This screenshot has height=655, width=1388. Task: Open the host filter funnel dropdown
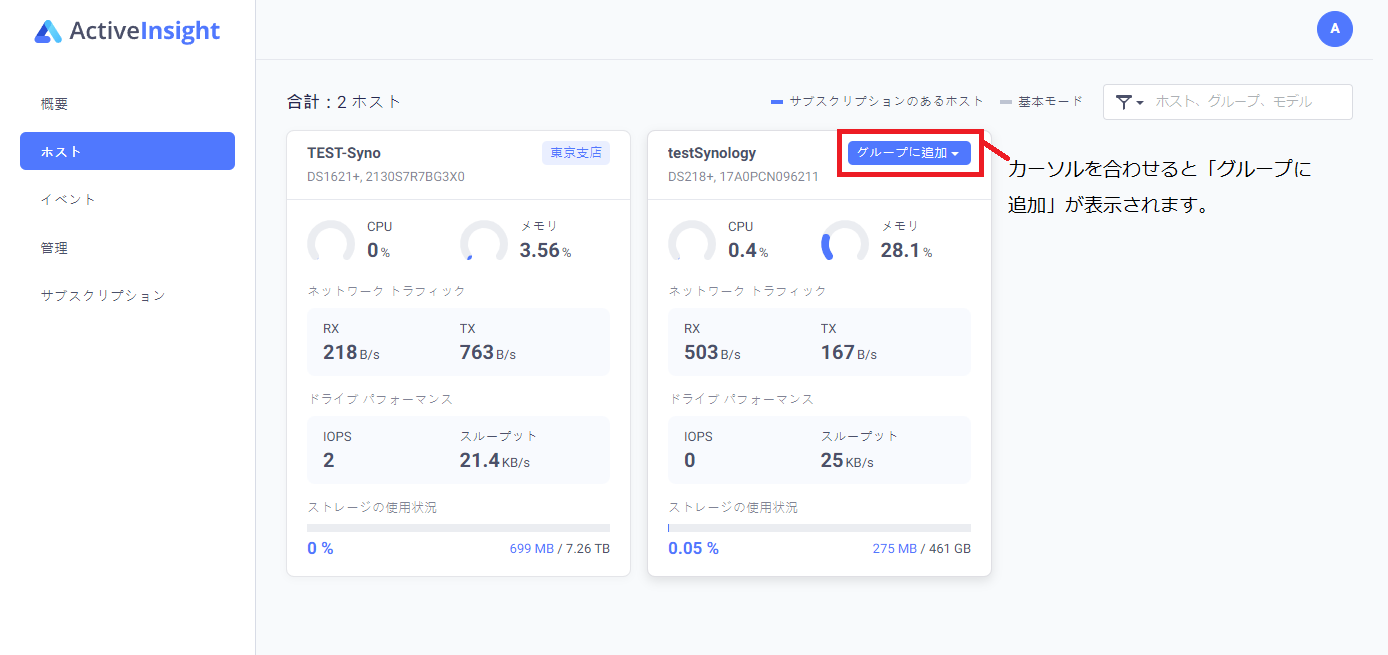tap(1129, 102)
